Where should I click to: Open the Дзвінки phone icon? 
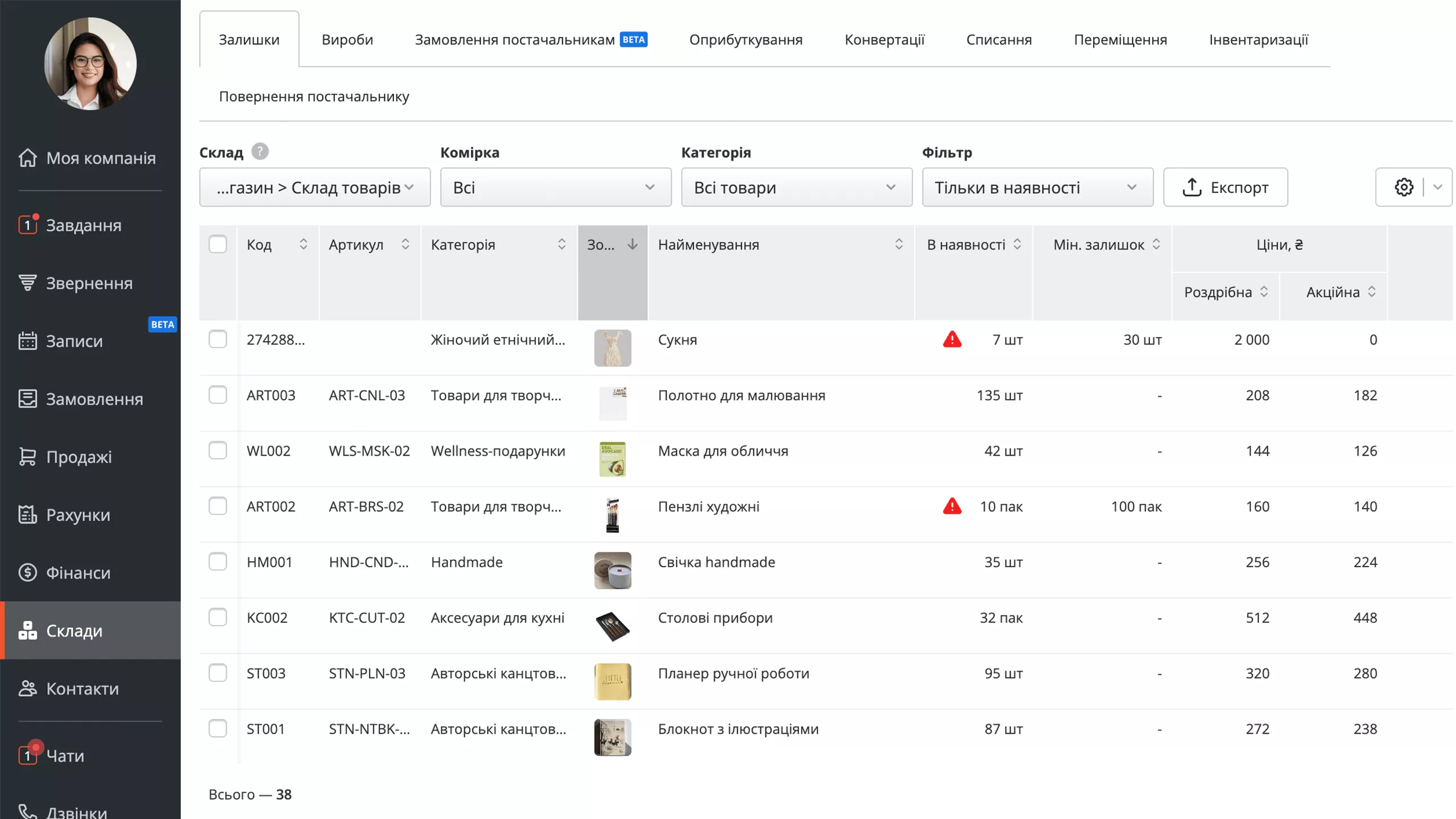pyautogui.click(x=27, y=812)
